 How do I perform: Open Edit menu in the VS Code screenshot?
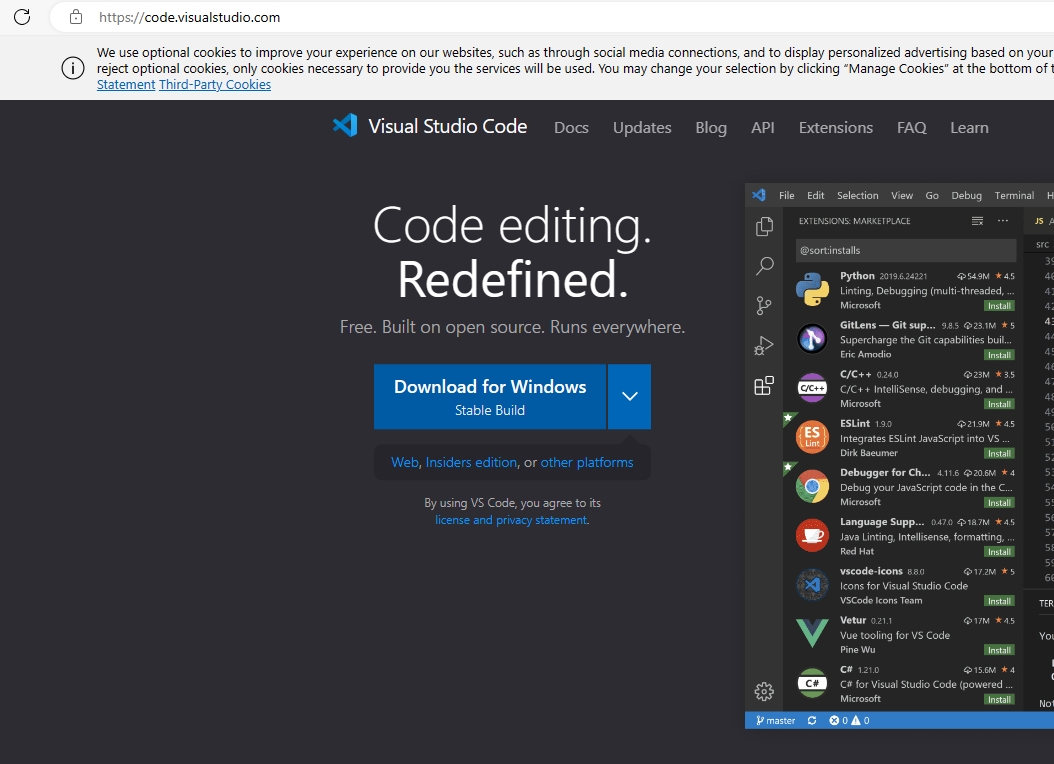[x=815, y=196]
